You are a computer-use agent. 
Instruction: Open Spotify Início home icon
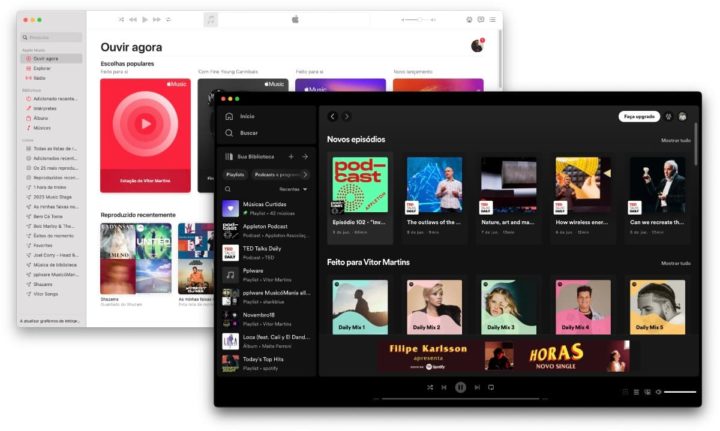point(229,116)
